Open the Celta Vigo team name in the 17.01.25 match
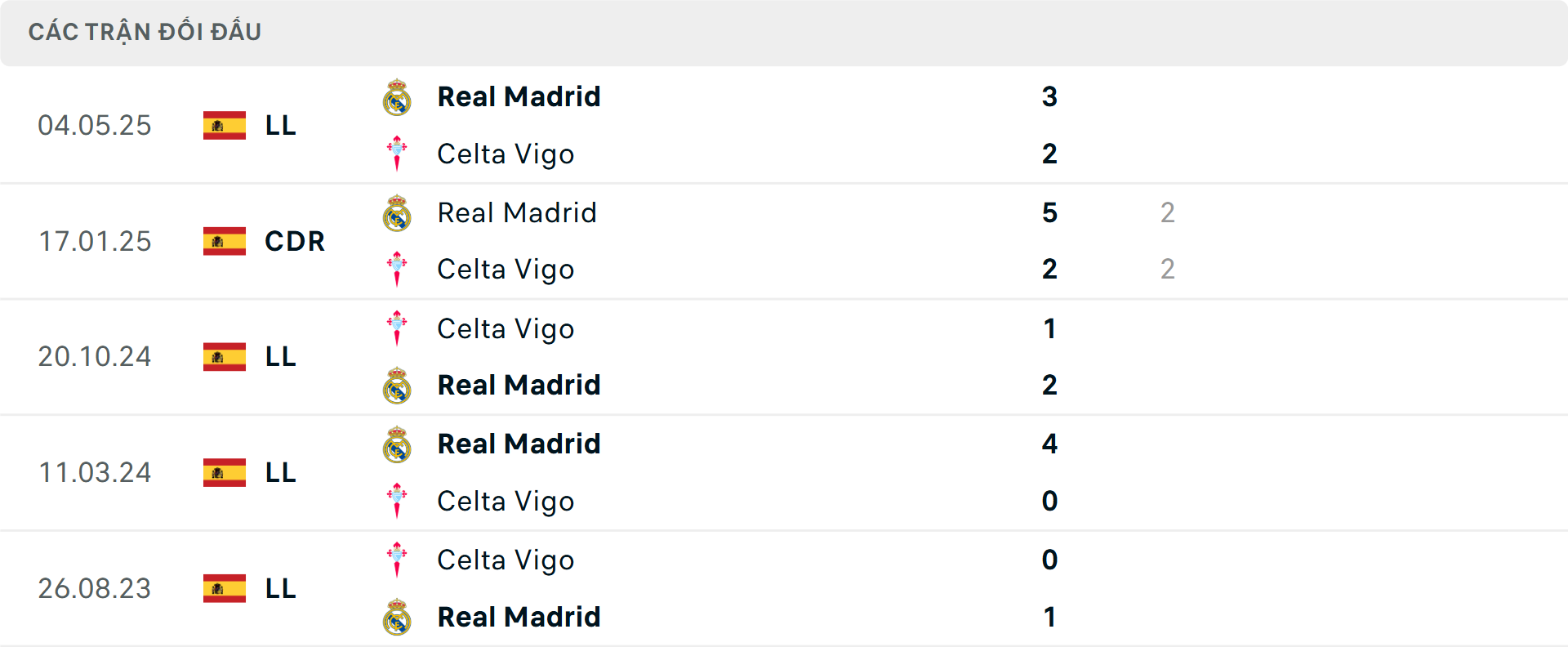This screenshot has width=1568, height=647. [505, 269]
